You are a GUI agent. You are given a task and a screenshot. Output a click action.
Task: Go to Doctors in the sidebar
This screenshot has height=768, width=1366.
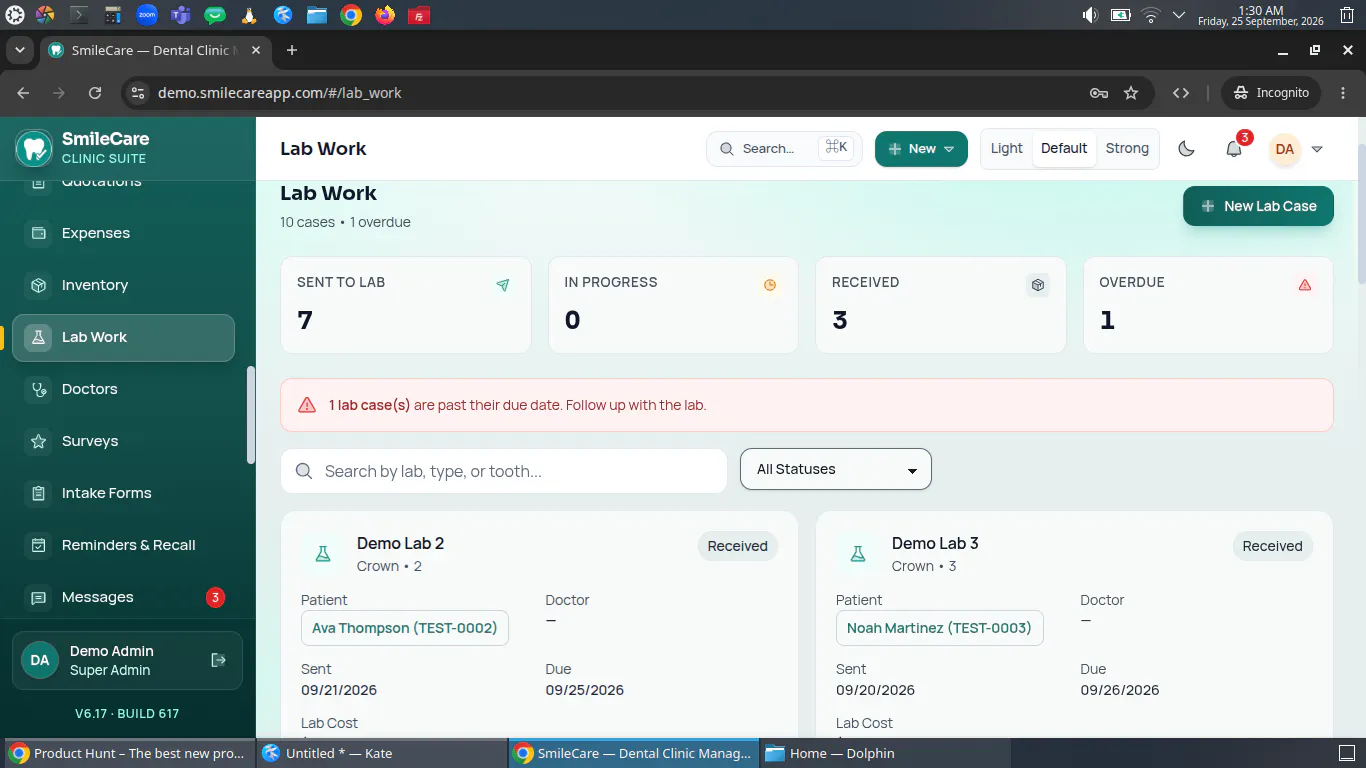(x=124, y=389)
